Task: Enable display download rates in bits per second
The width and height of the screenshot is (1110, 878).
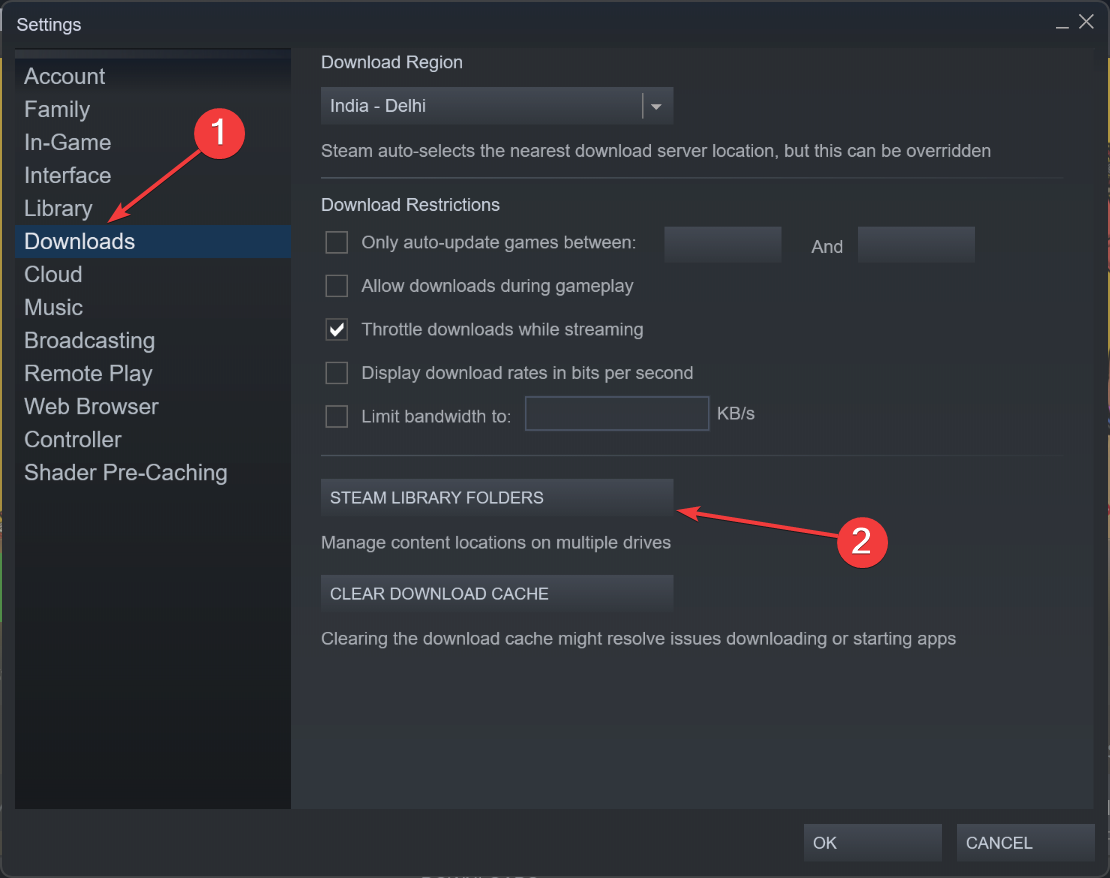Action: point(336,373)
